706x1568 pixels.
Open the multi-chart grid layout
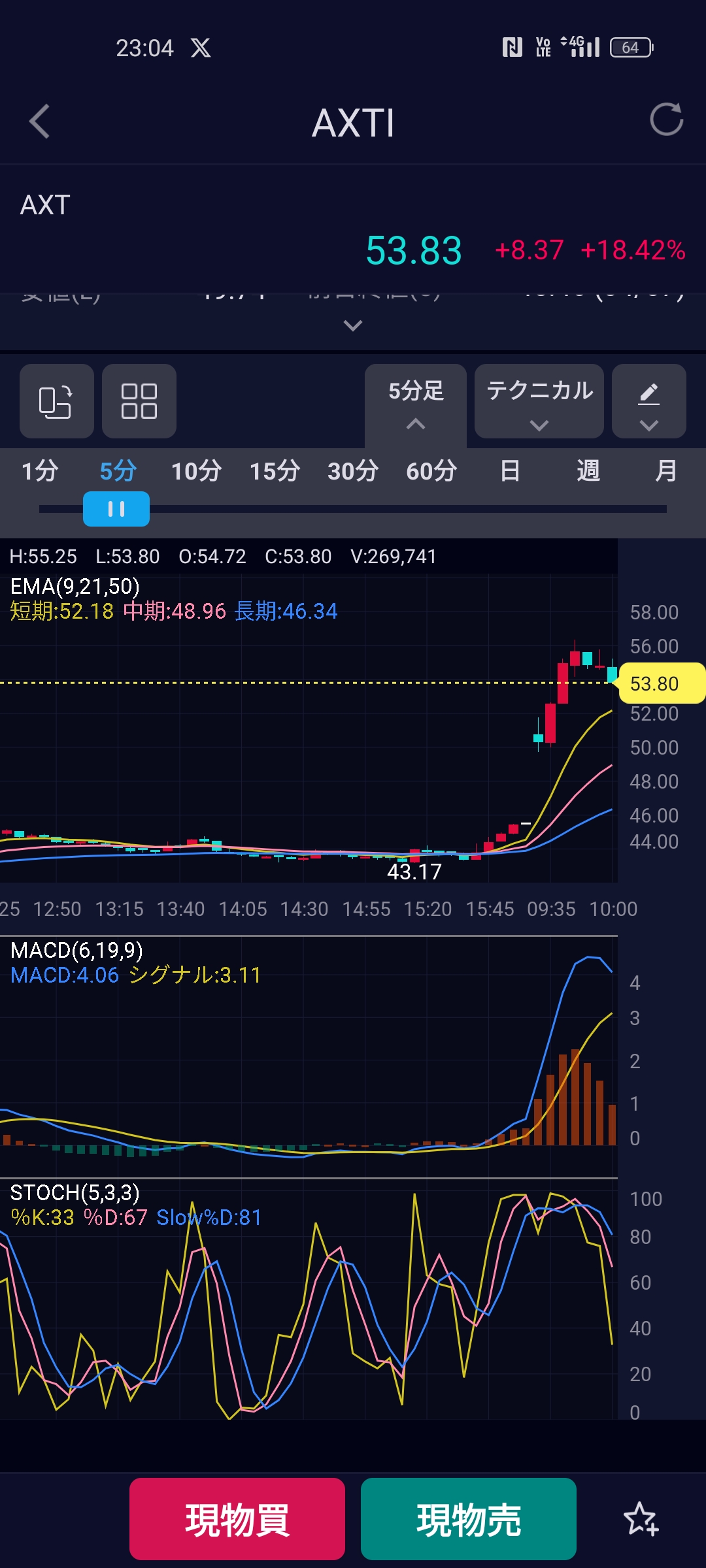pos(139,401)
